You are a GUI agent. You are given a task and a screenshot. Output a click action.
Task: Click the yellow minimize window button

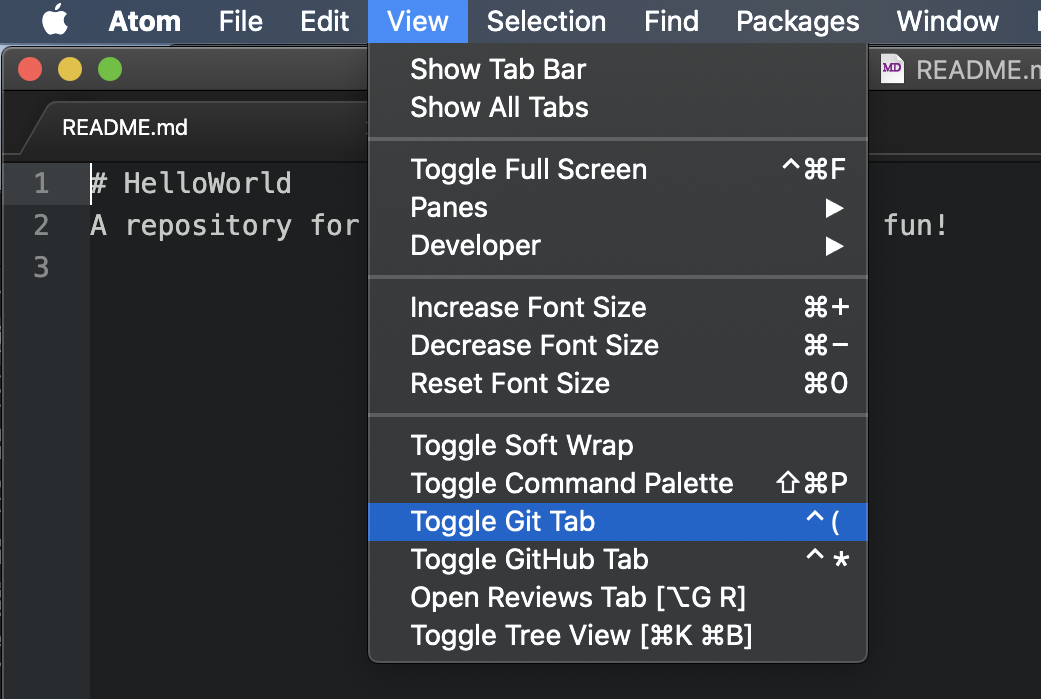coord(70,69)
